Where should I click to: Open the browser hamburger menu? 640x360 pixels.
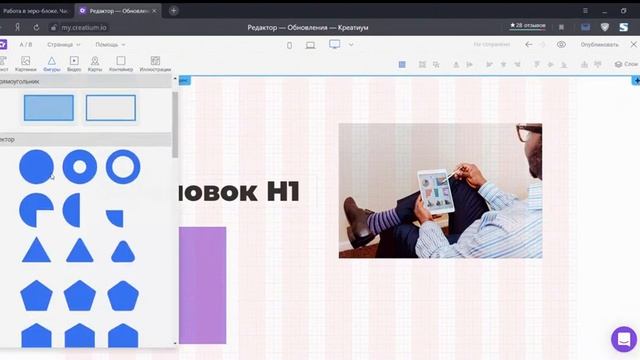tap(585, 11)
